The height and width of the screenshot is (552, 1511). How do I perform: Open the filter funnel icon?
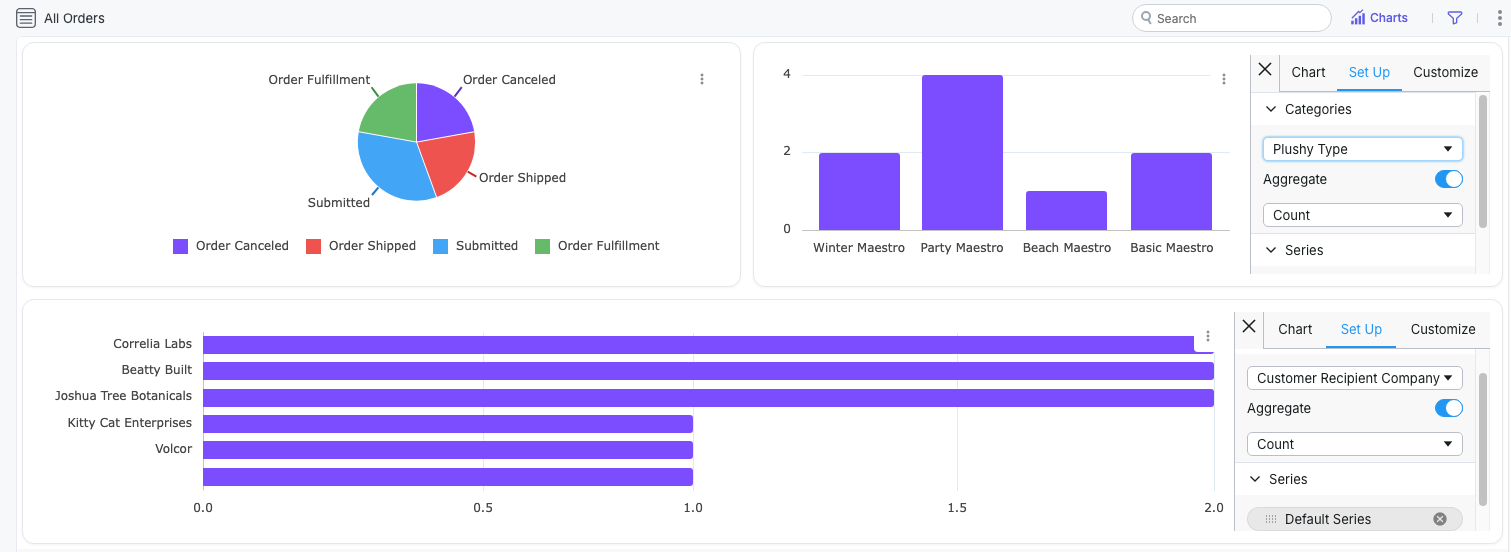tap(1455, 18)
